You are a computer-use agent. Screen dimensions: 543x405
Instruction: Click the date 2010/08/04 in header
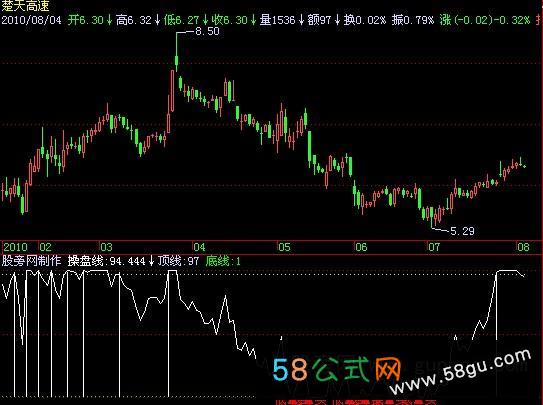pos(32,20)
